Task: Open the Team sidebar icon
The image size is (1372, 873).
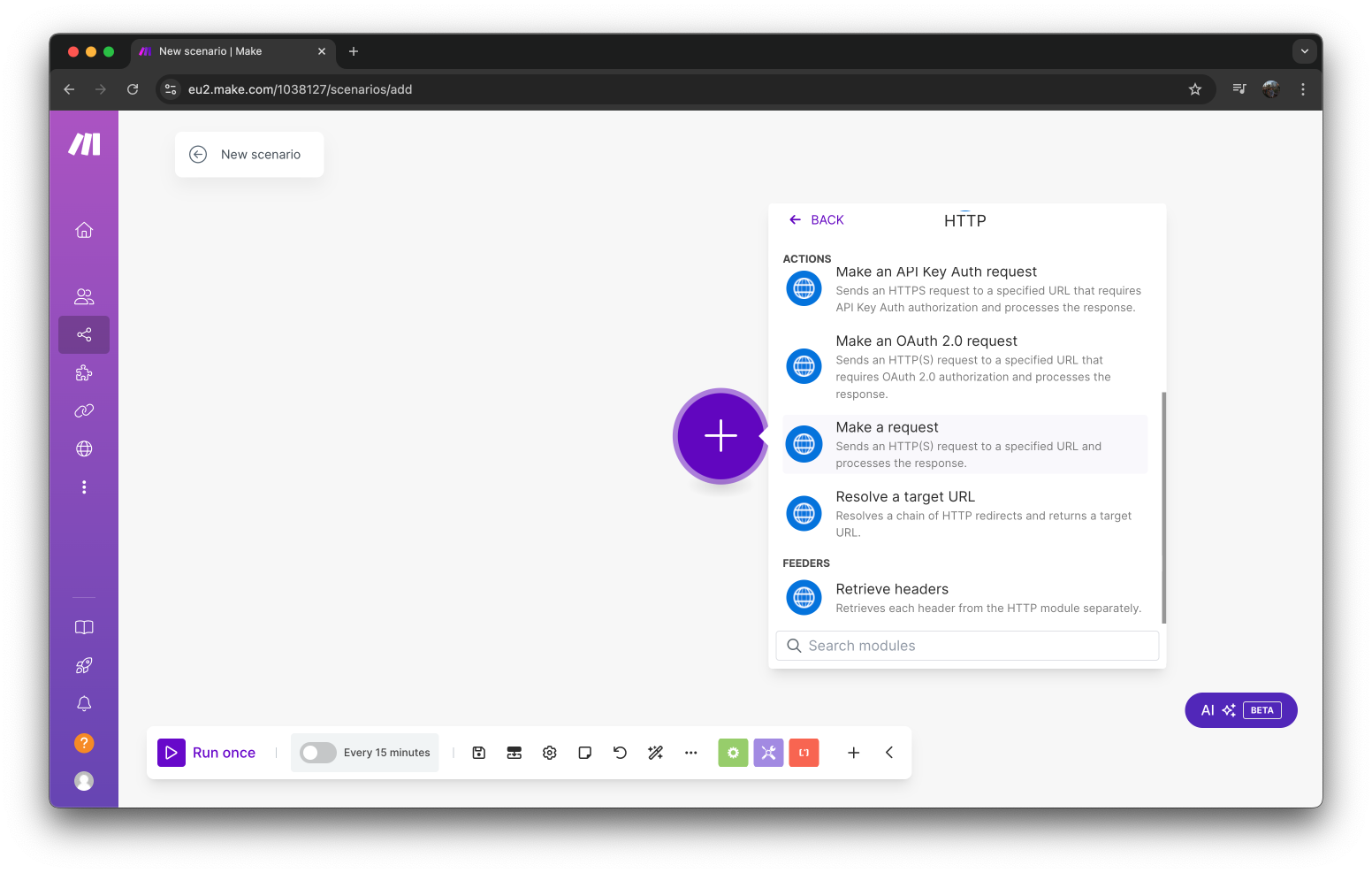Action: (84, 296)
